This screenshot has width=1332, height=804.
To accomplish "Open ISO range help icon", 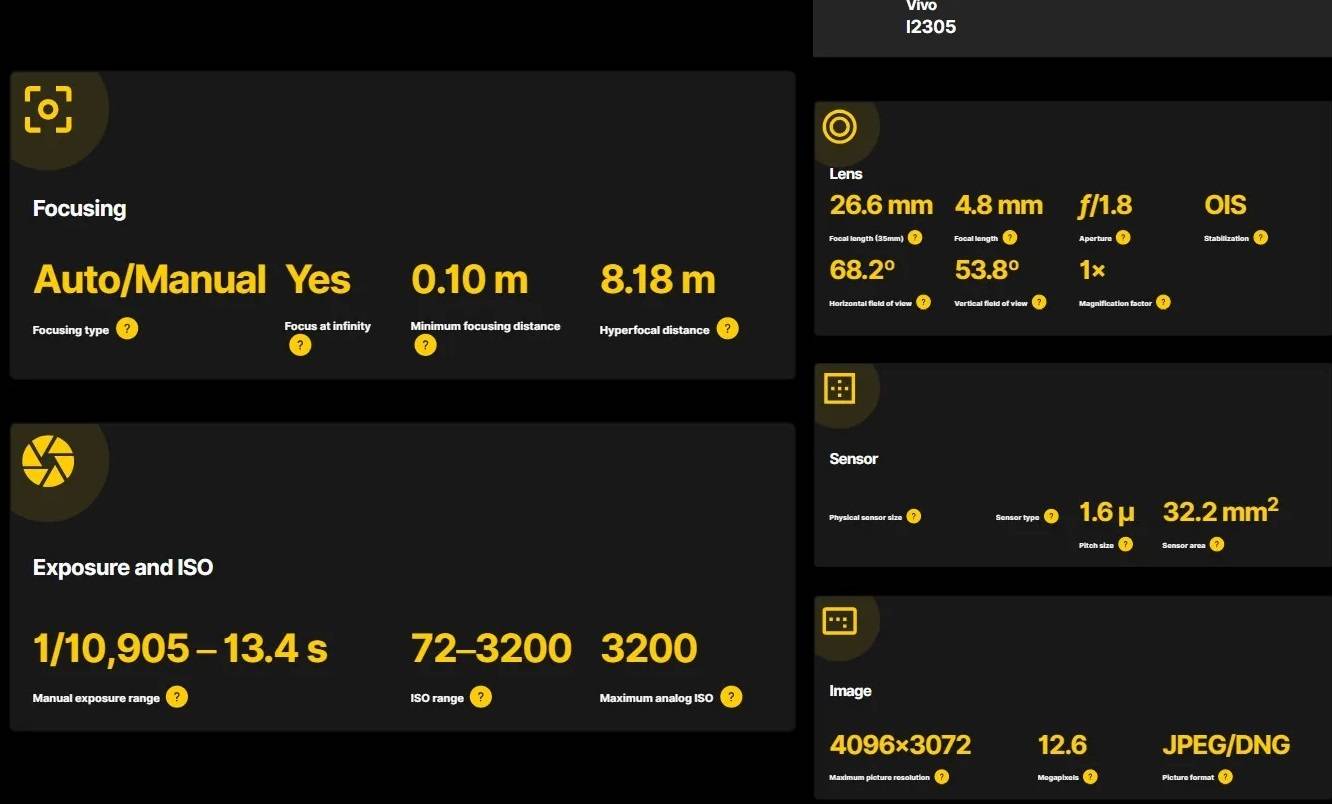I will click(481, 697).
